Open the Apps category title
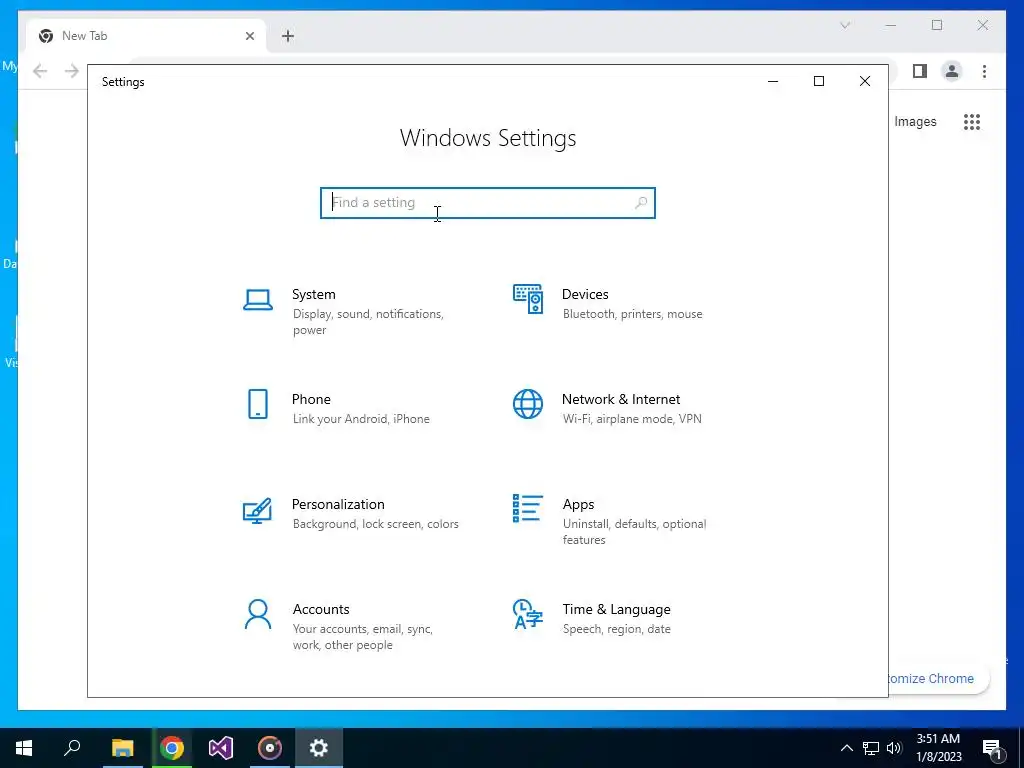The width and height of the screenshot is (1024, 768). click(x=579, y=504)
